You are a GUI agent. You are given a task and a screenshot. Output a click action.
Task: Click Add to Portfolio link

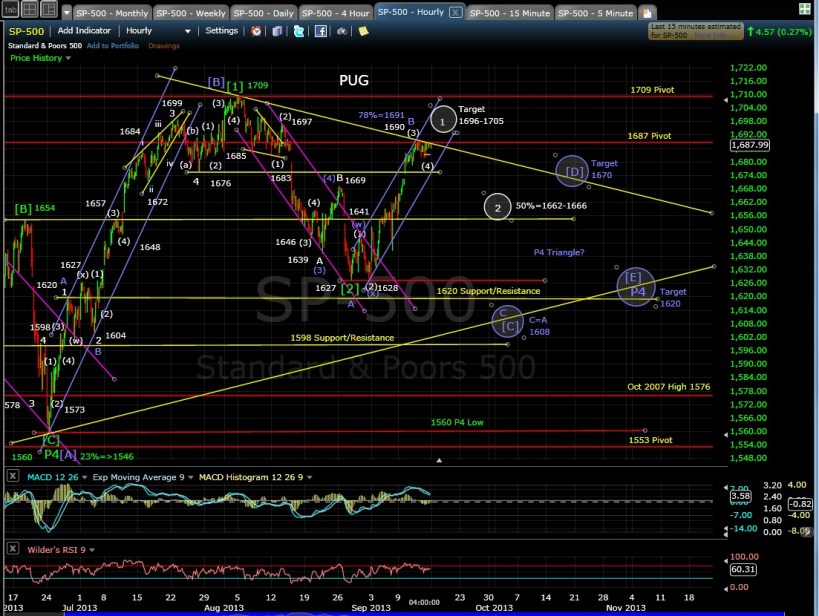(x=113, y=46)
